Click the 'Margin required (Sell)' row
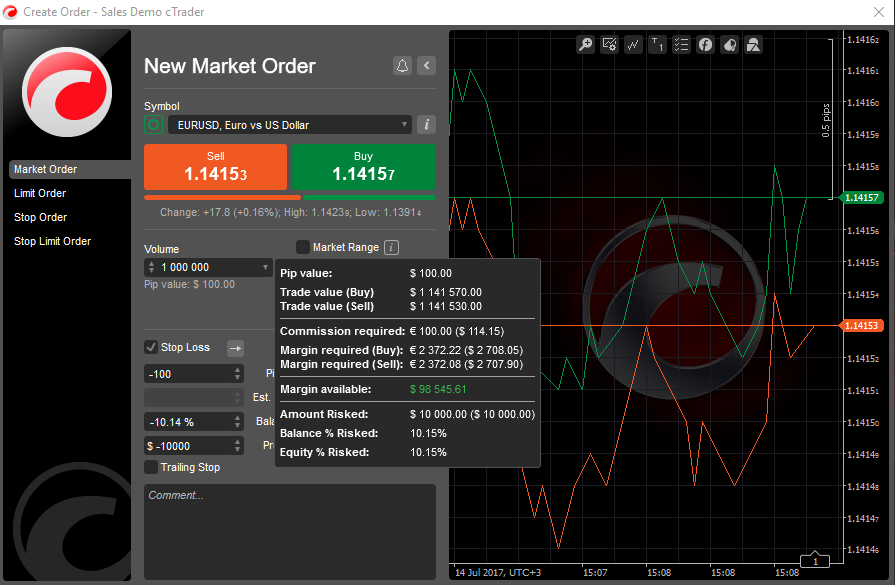This screenshot has width=895, height=585. point(401,364)
